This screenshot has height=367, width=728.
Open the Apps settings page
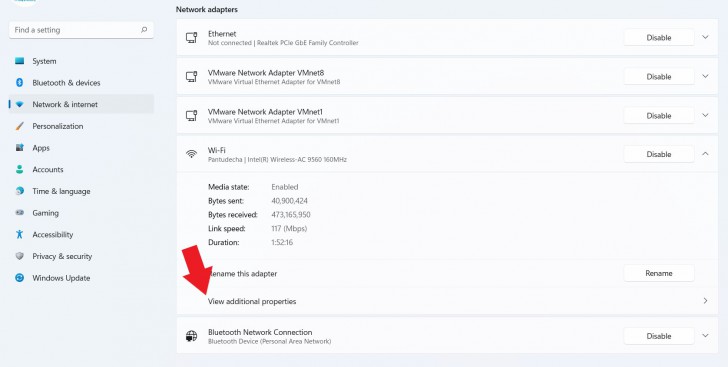pyautogui.click(x=81, y=148)
